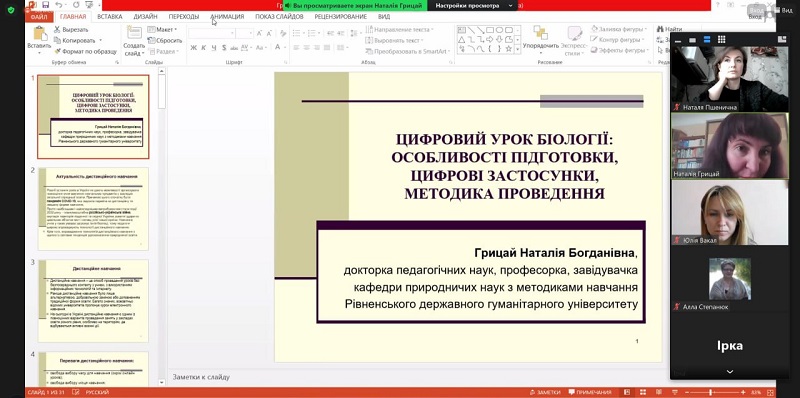Toggle underline Ч formatting
Viewport: 800px width, 398px height.
coord(214,47)
